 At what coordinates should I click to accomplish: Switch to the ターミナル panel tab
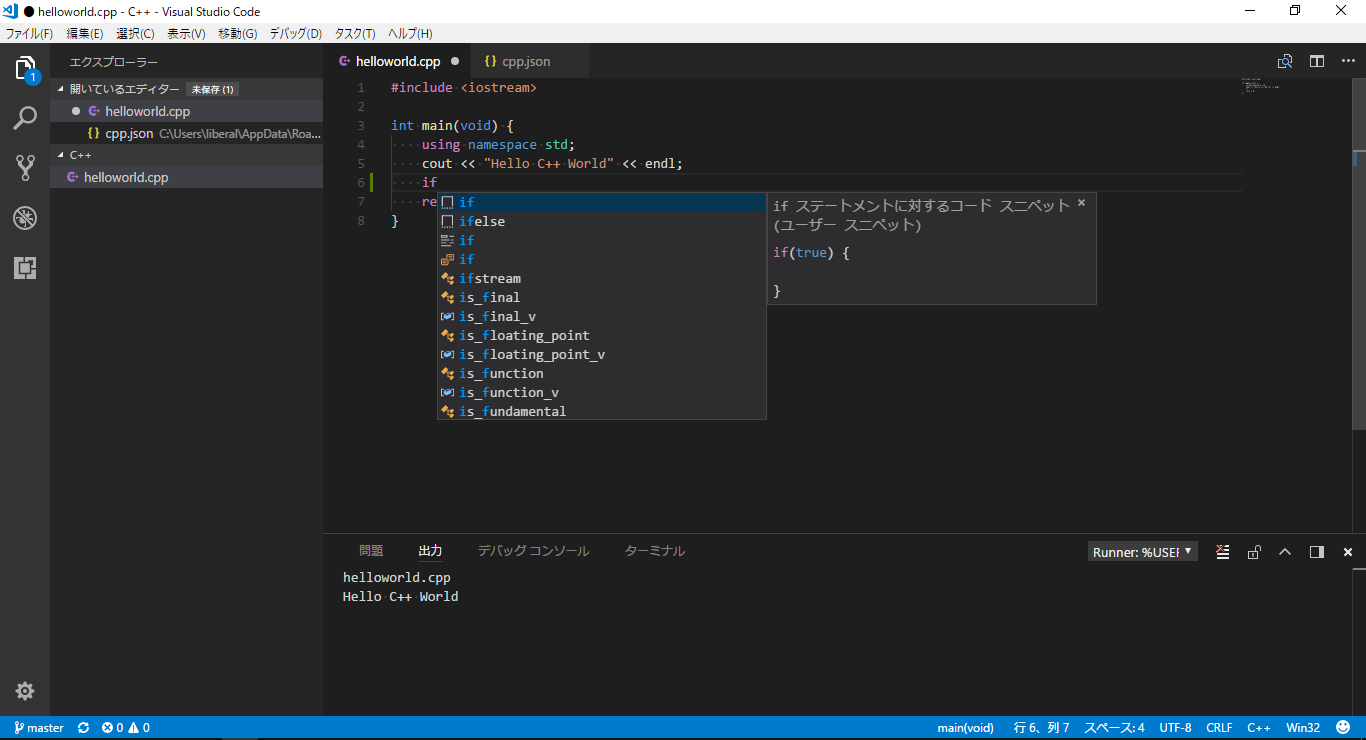(x=655, y=551)
